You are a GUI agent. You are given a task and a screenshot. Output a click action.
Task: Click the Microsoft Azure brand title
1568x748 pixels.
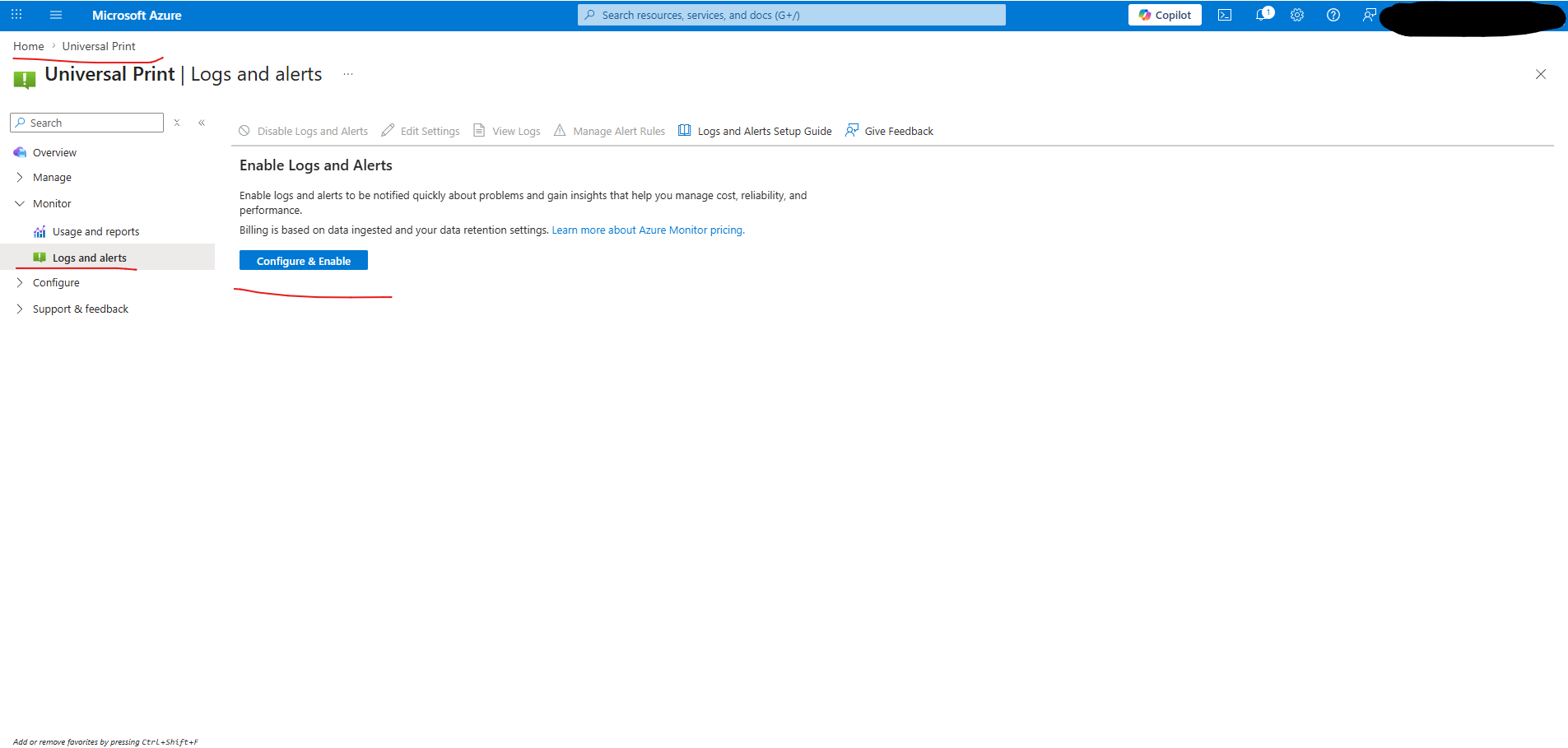coord(137,15)
